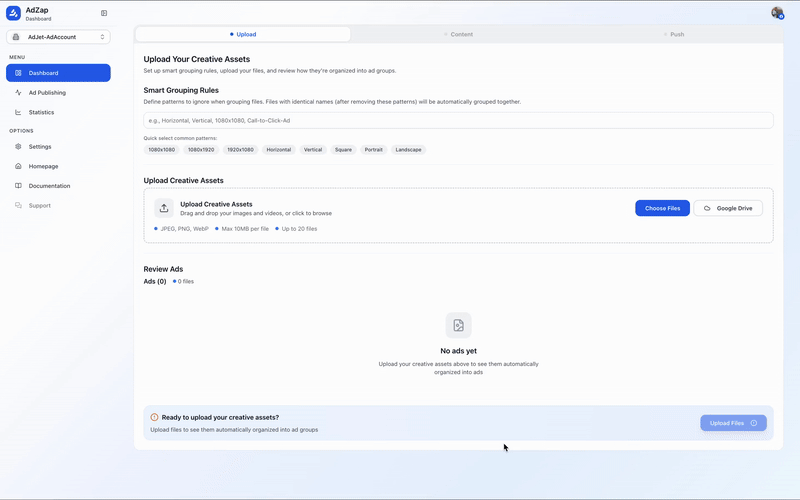The width and height of the screenshot is (800, 500).
Task: Click the building icon in the account selector
Action: [16, 37]
